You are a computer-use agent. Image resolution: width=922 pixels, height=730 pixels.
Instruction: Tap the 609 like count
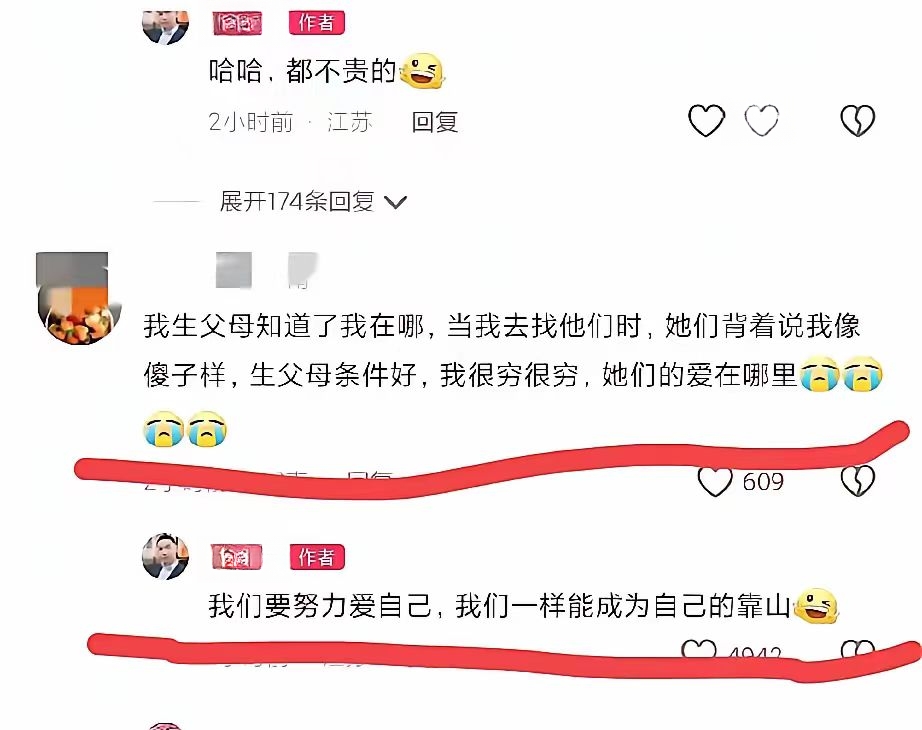point(763,482)
